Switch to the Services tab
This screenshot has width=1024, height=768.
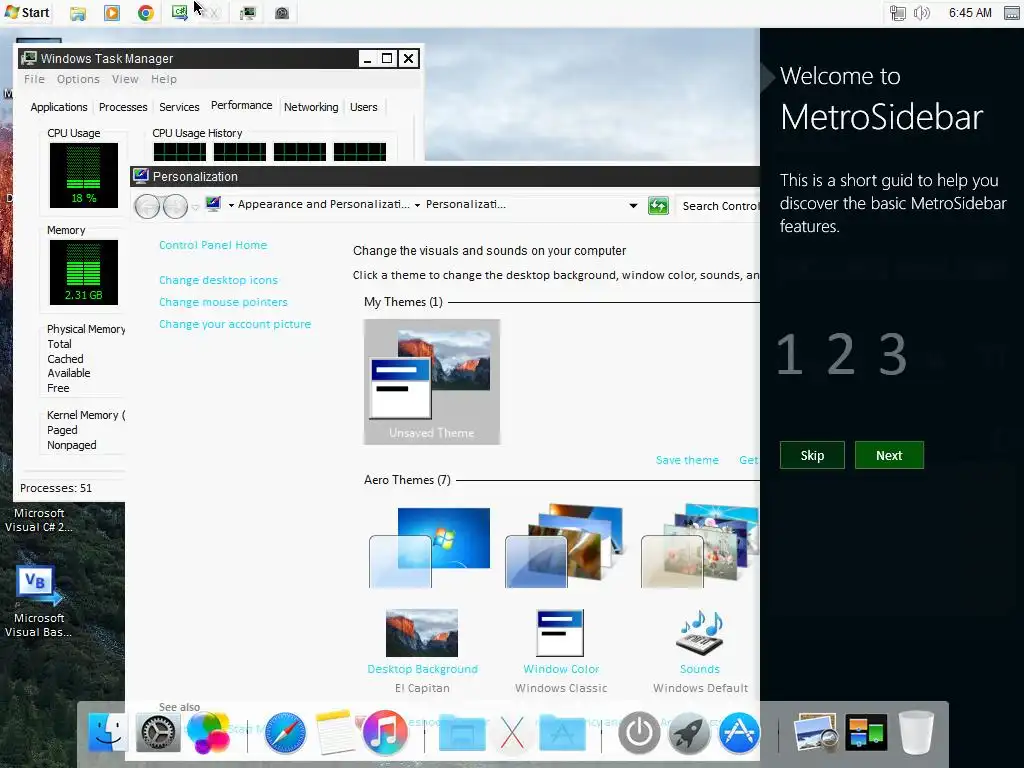179,107
